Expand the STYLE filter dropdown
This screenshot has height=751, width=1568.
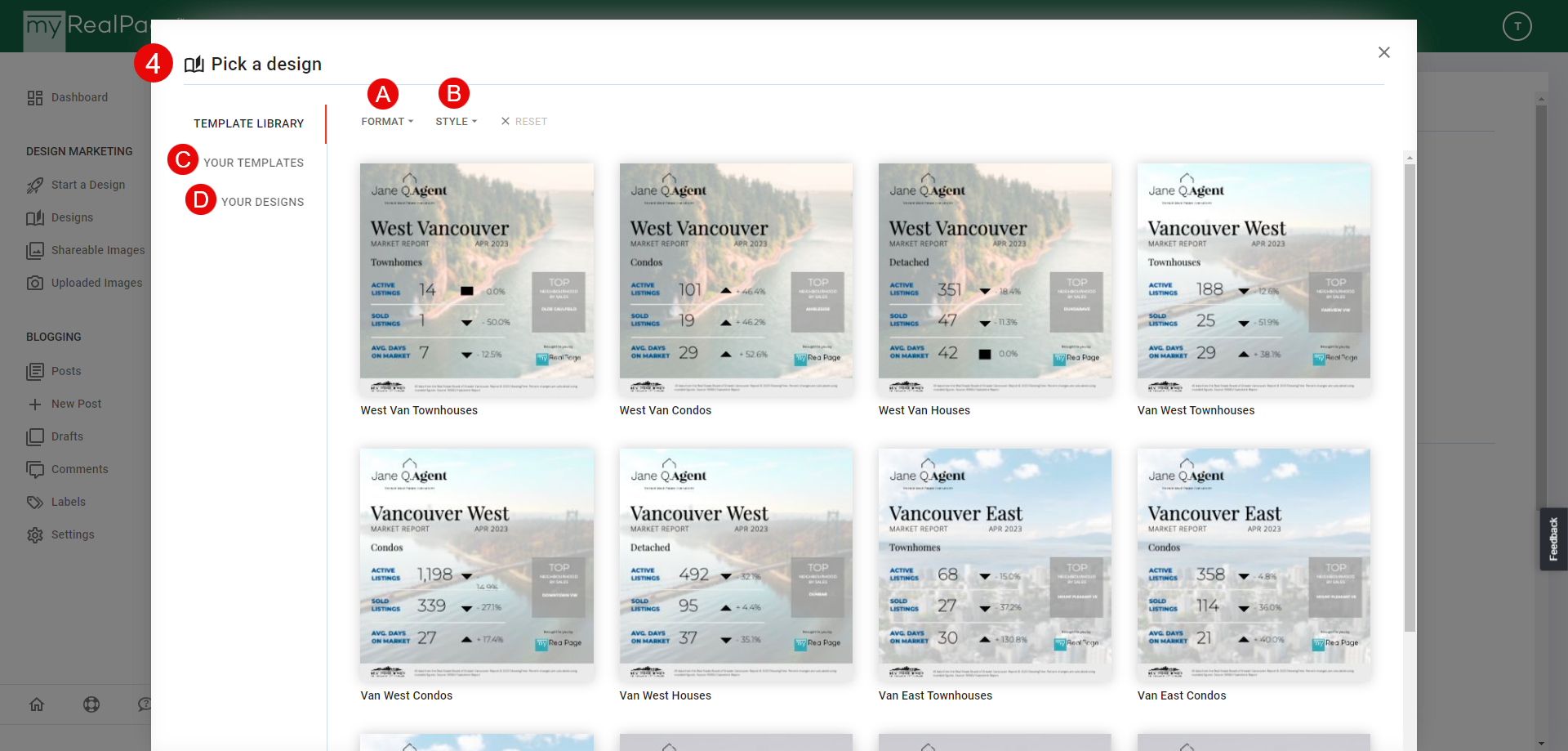pyautogui.click(x=456, y=122)
